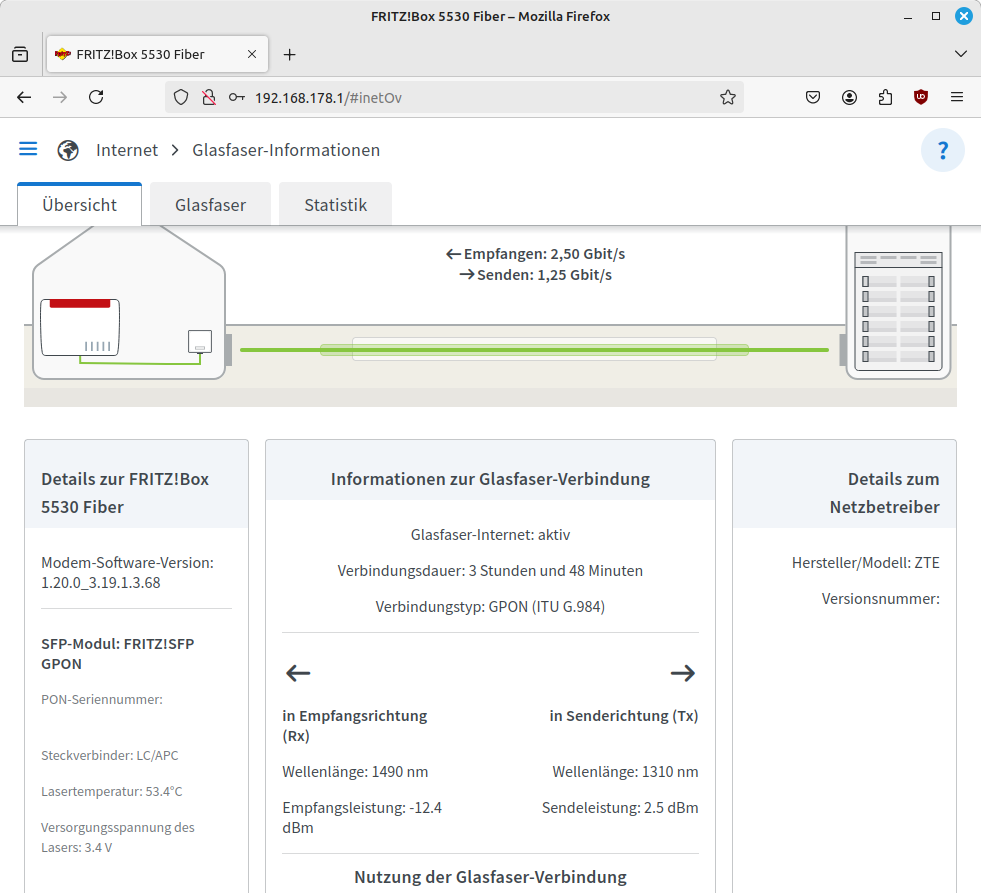The width and height of the screenshot is (981, 893).
Task: Open the Pocket save icon
Action: click(x=813, y=97)
